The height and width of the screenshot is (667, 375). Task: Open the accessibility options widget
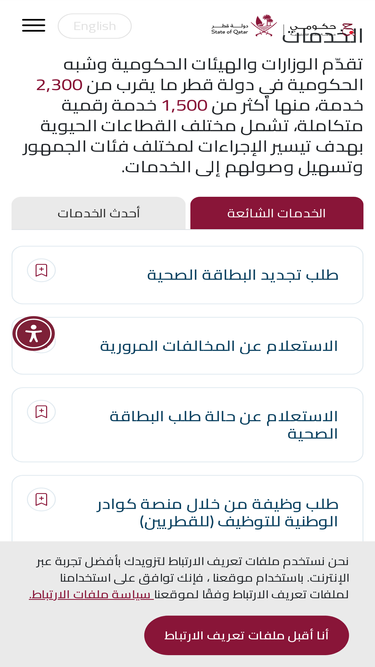[x=34, y=334]
